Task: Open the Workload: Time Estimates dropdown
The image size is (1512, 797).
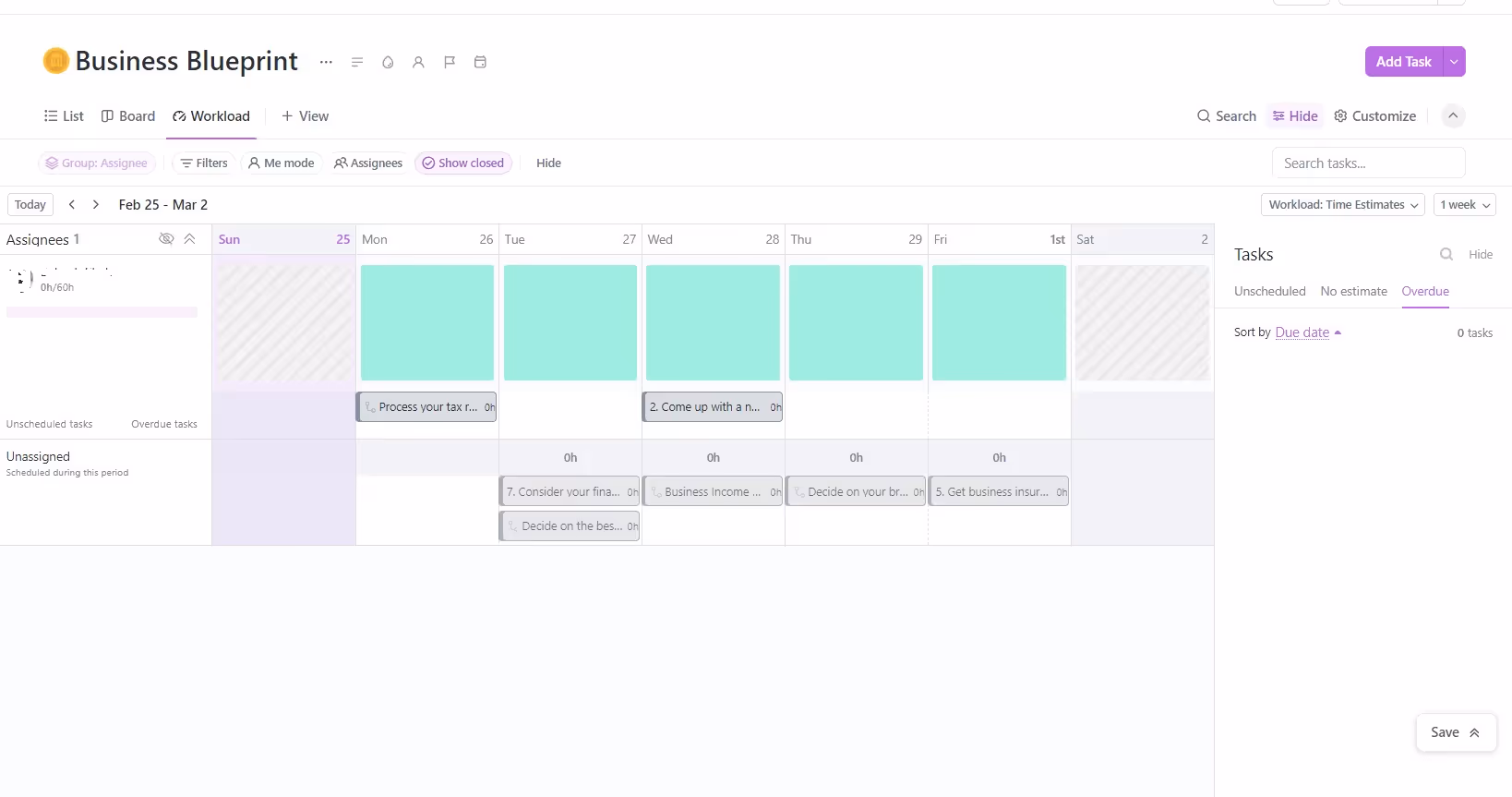Action: pos(1342,204)
